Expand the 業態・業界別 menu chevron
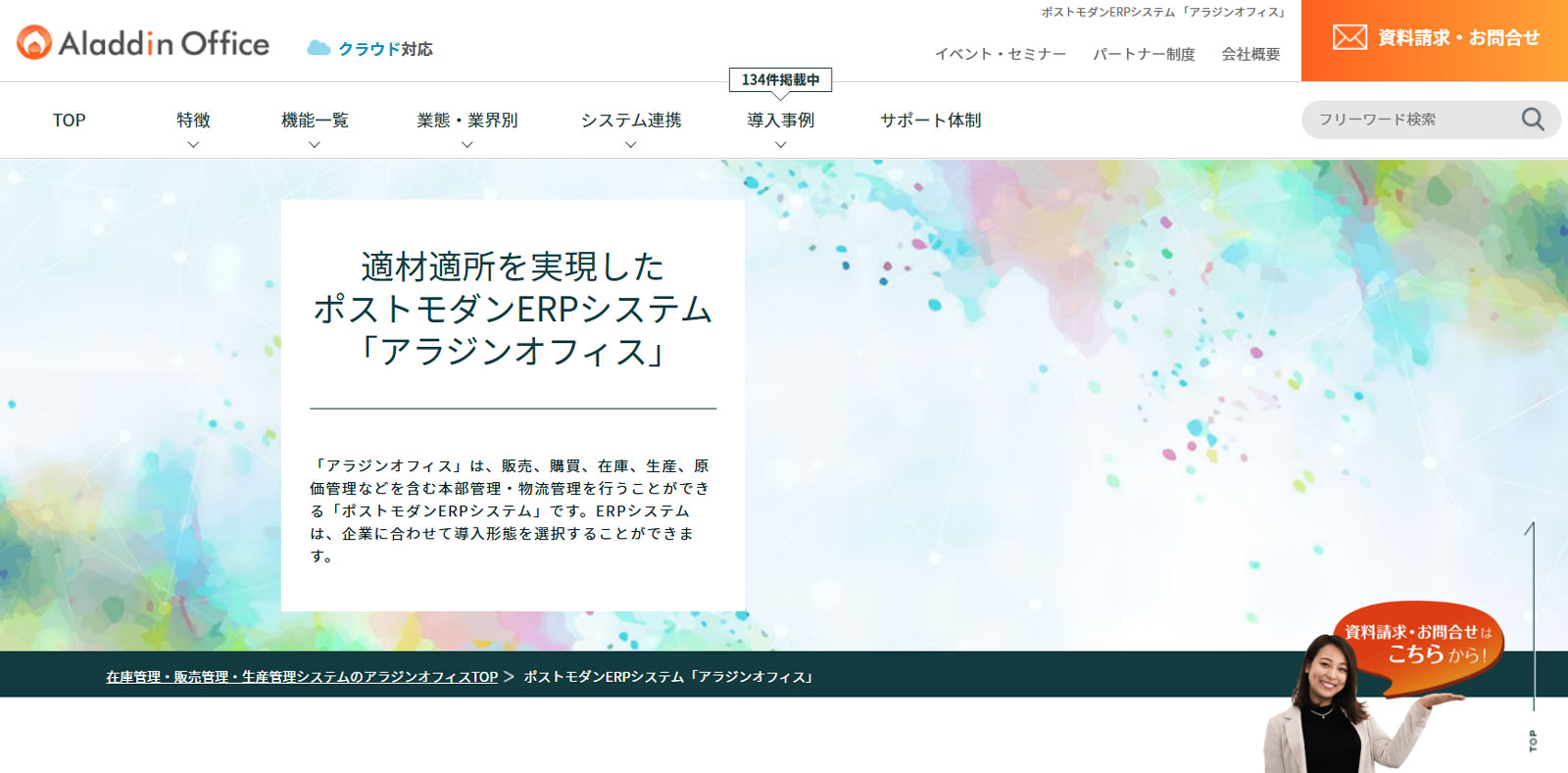Screen dimensions: 1568x773 [467, 145]
